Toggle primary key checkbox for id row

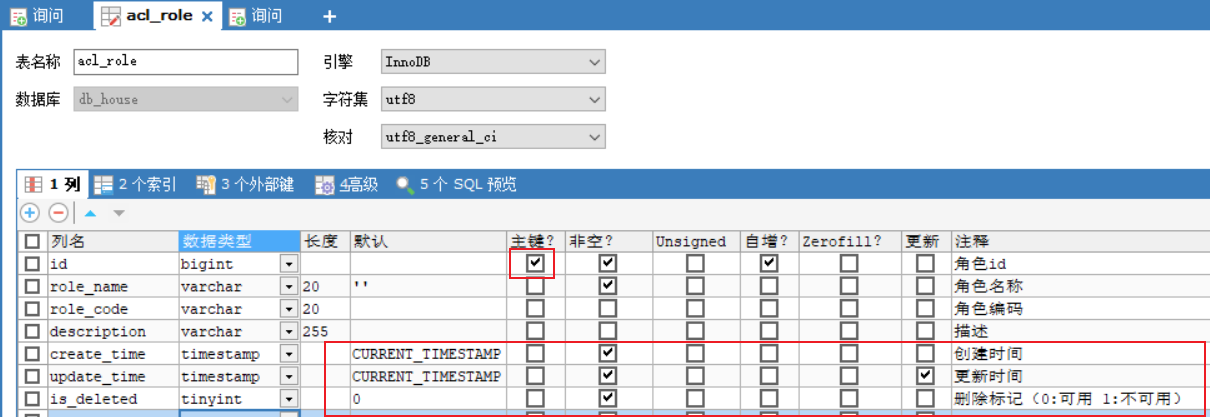pos(536,264)
